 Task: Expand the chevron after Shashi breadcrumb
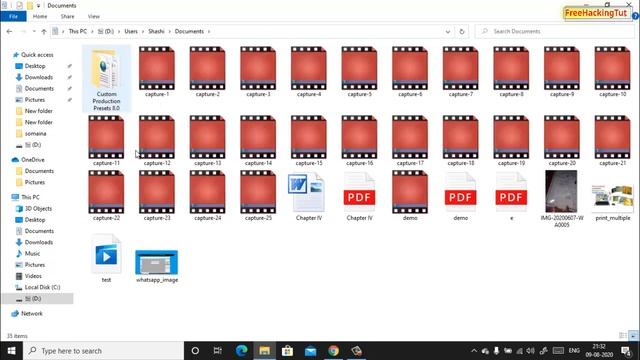point(169,31)
